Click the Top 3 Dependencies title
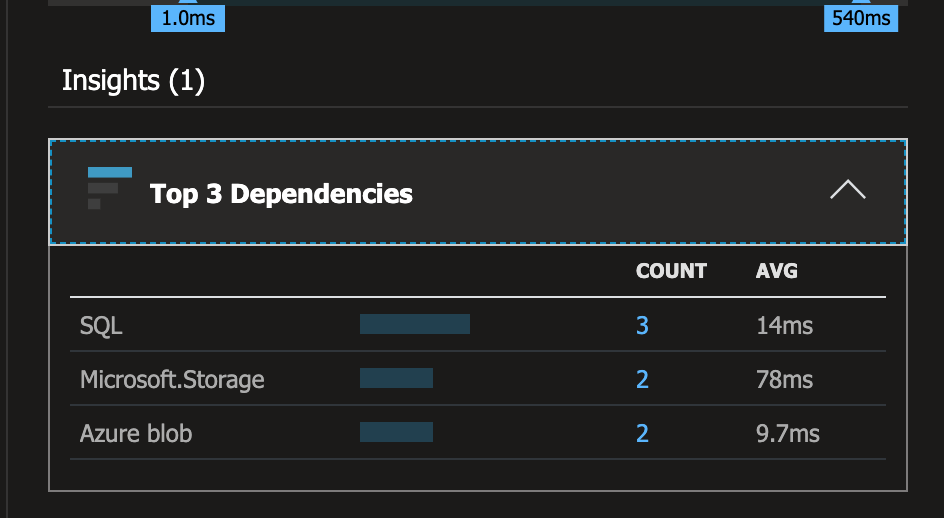The width and height of the screenshot is (944, 518). pos(281,194)
